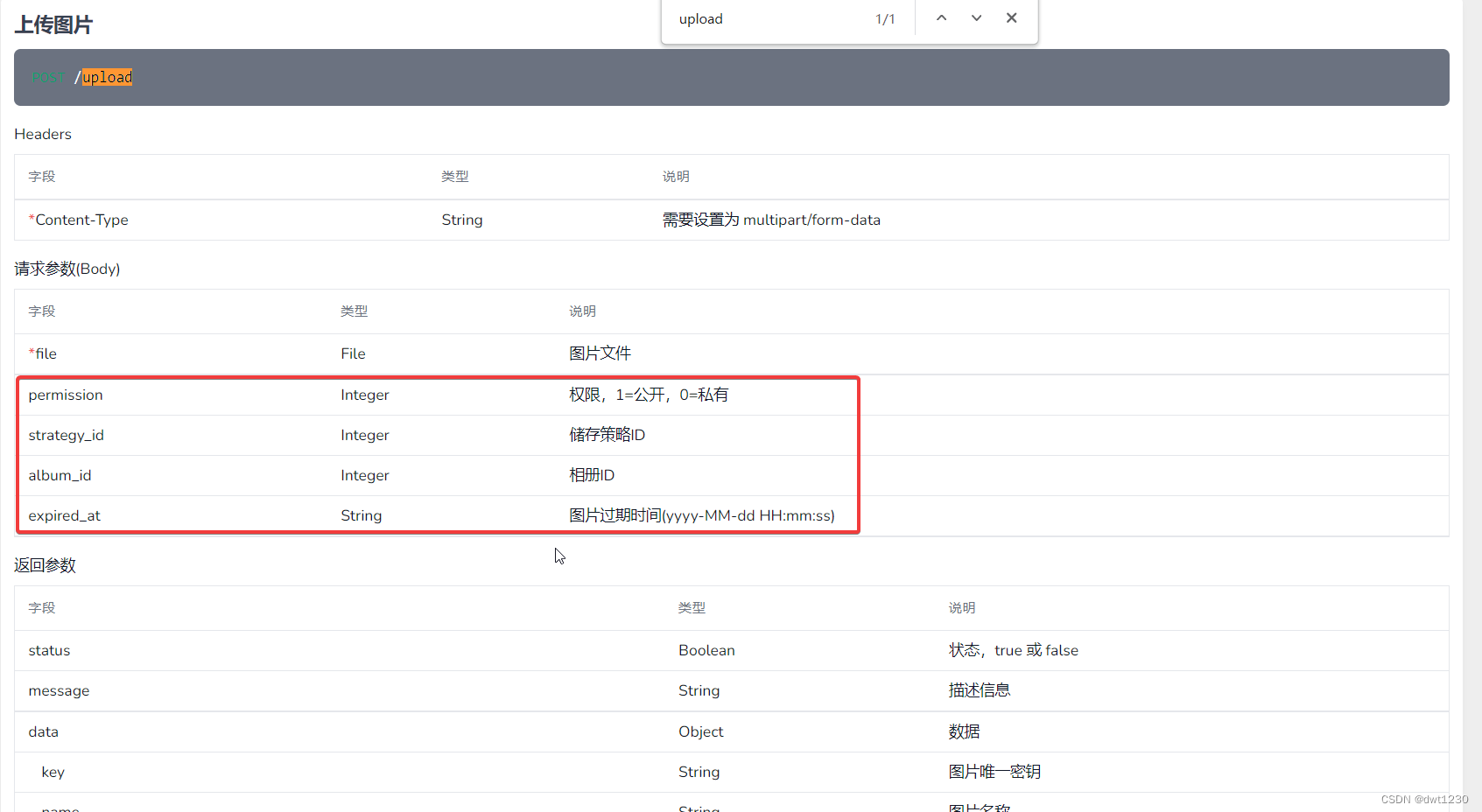Image resolution: width=1482 pixels, height=812 pixels.
Task: Select the 'expired_at' field cell
Action: click(x=65, y=515)
